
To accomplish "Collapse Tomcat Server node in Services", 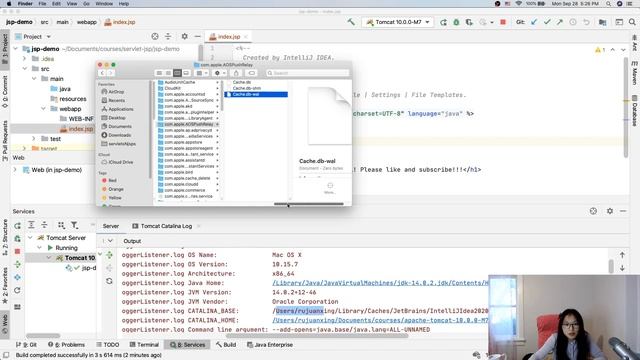I will point(30,238).
